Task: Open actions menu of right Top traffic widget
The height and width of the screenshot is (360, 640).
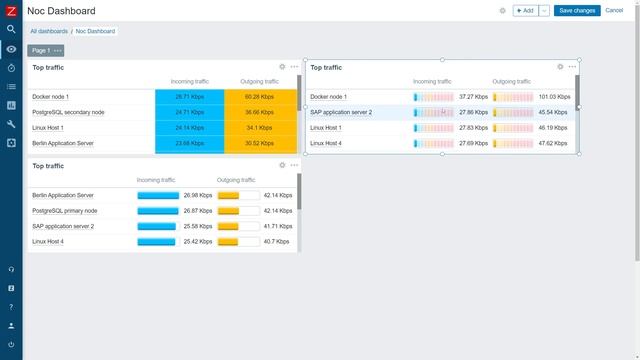Action: pos(572,67)
